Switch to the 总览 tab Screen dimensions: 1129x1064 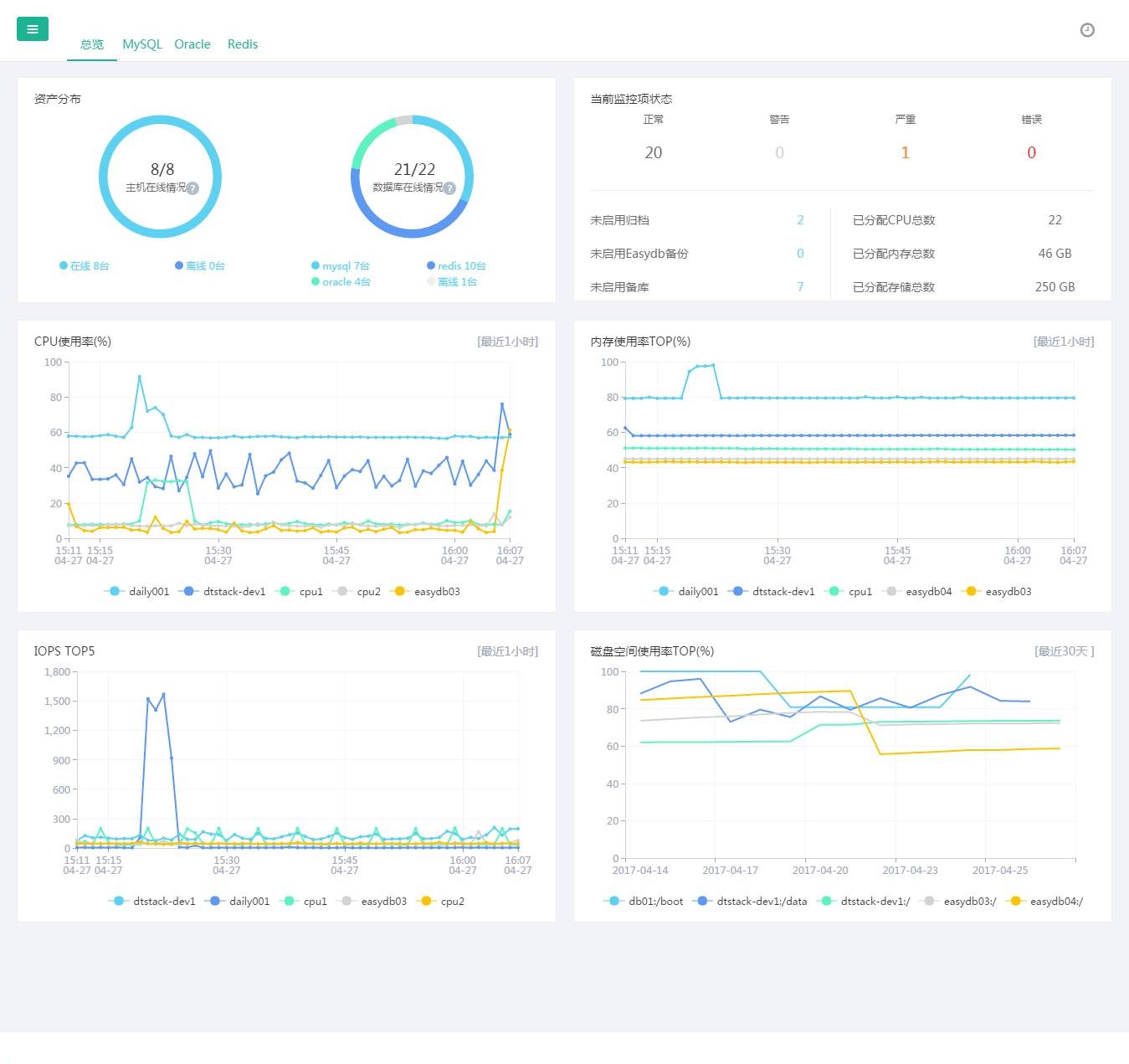pyautogui.click(x=92, y=44)
